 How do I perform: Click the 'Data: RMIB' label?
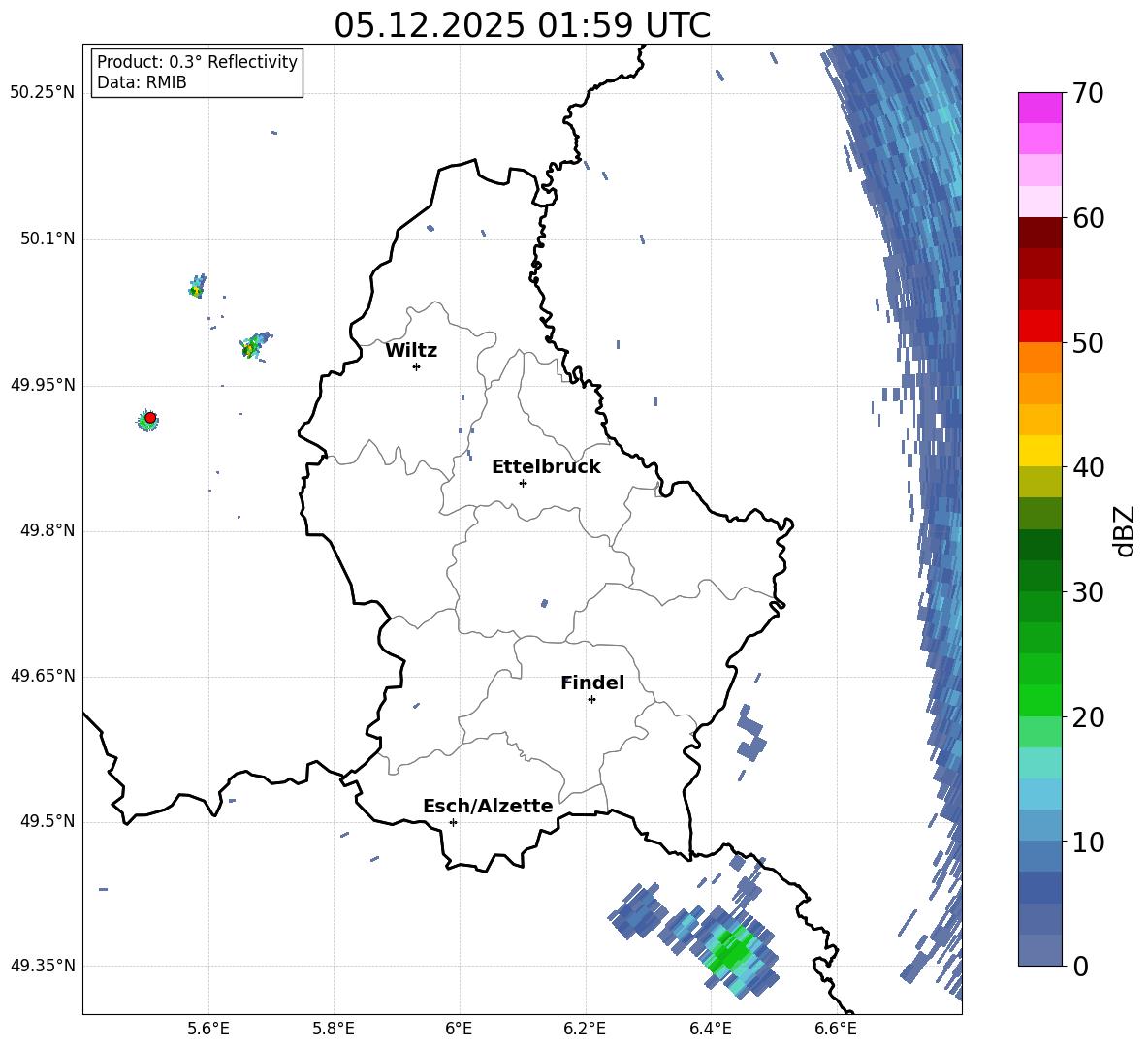[142, 82]
